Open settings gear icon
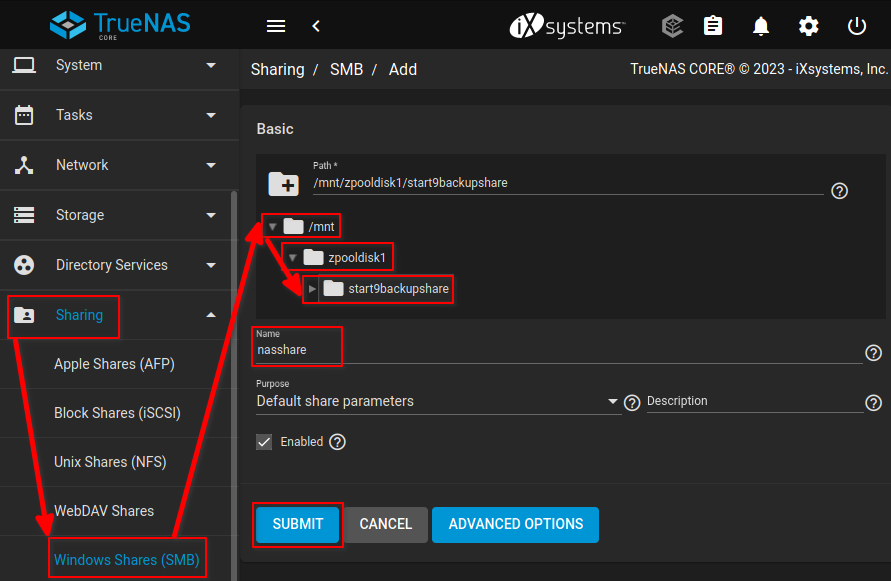This screenshot has height=581, width=891. (809, 26)
